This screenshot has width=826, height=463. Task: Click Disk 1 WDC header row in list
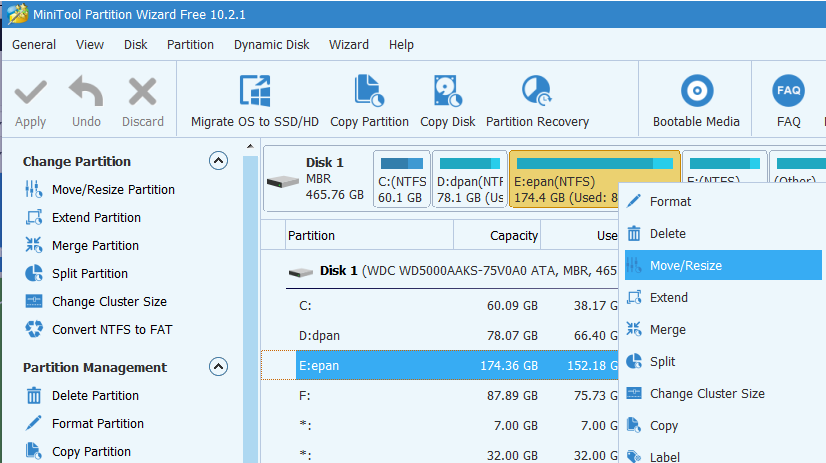(453, 271)
